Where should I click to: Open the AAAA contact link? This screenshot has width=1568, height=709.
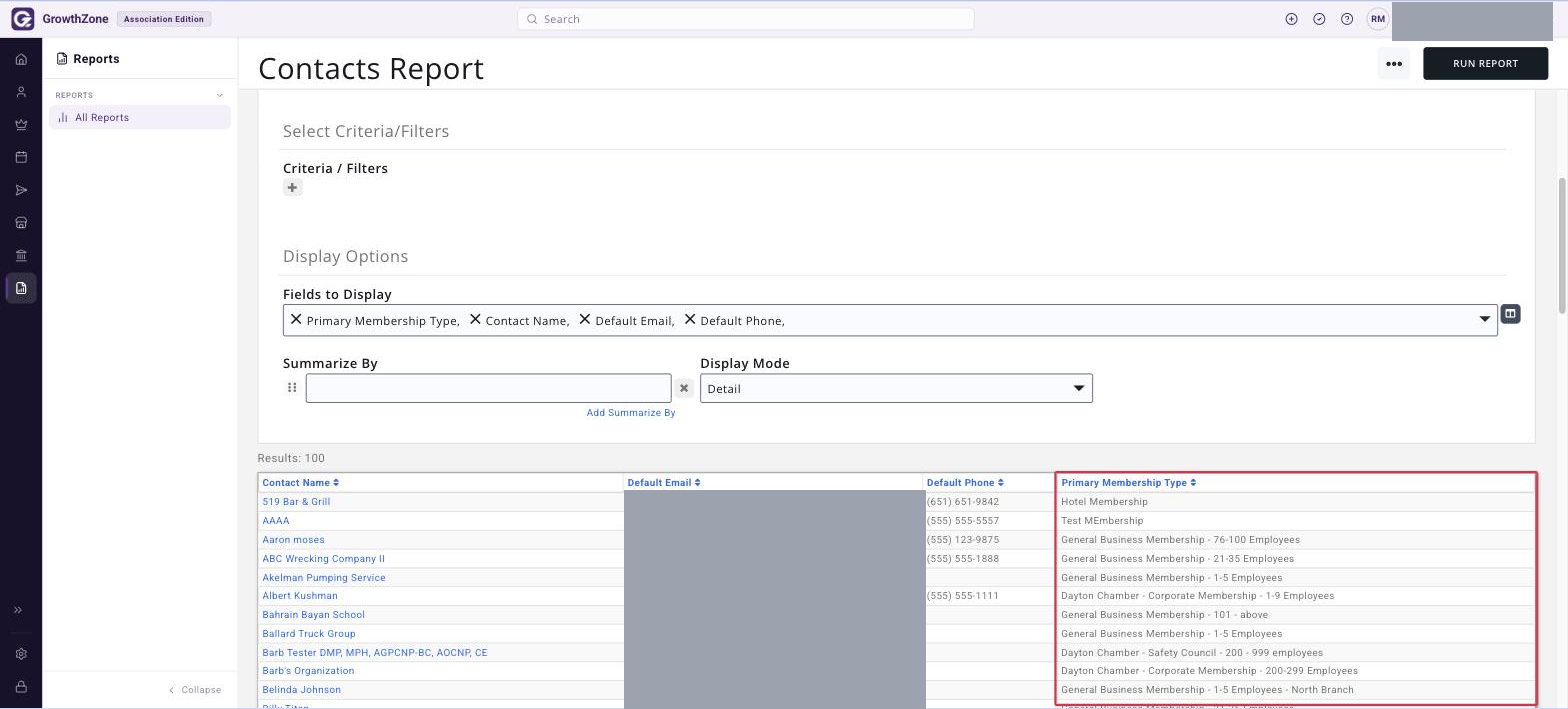(x=276, y=521)
